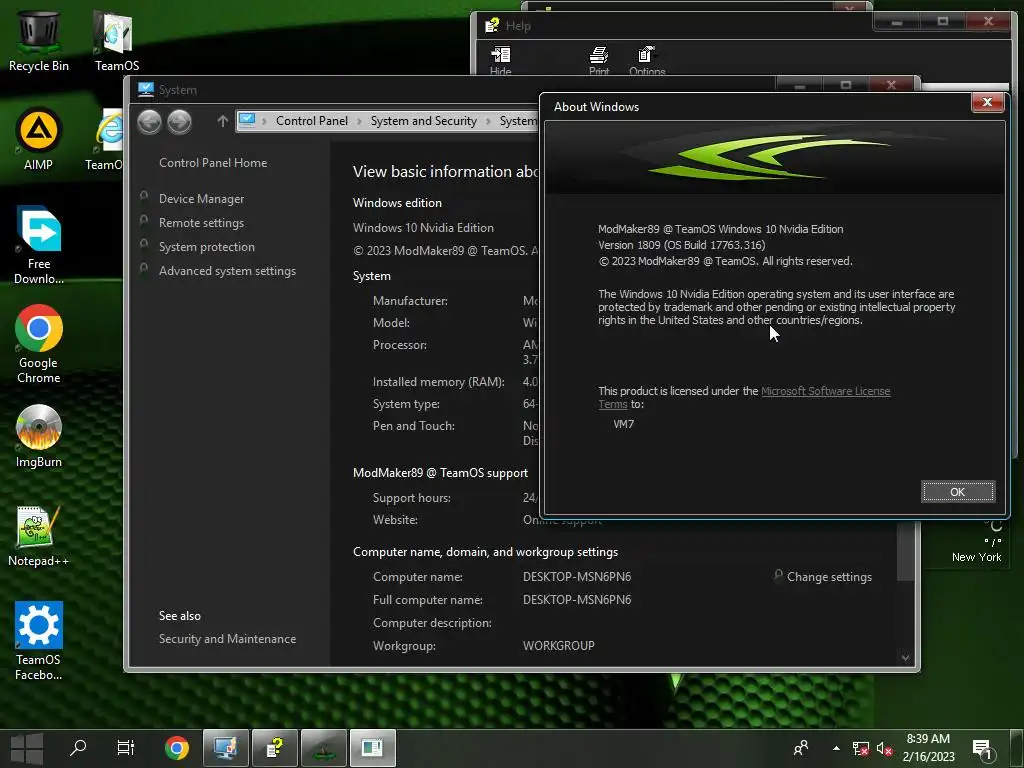1024x768 pixels.
Task: Click the computer icon in address bar
Action: click(x=247, y=120)
